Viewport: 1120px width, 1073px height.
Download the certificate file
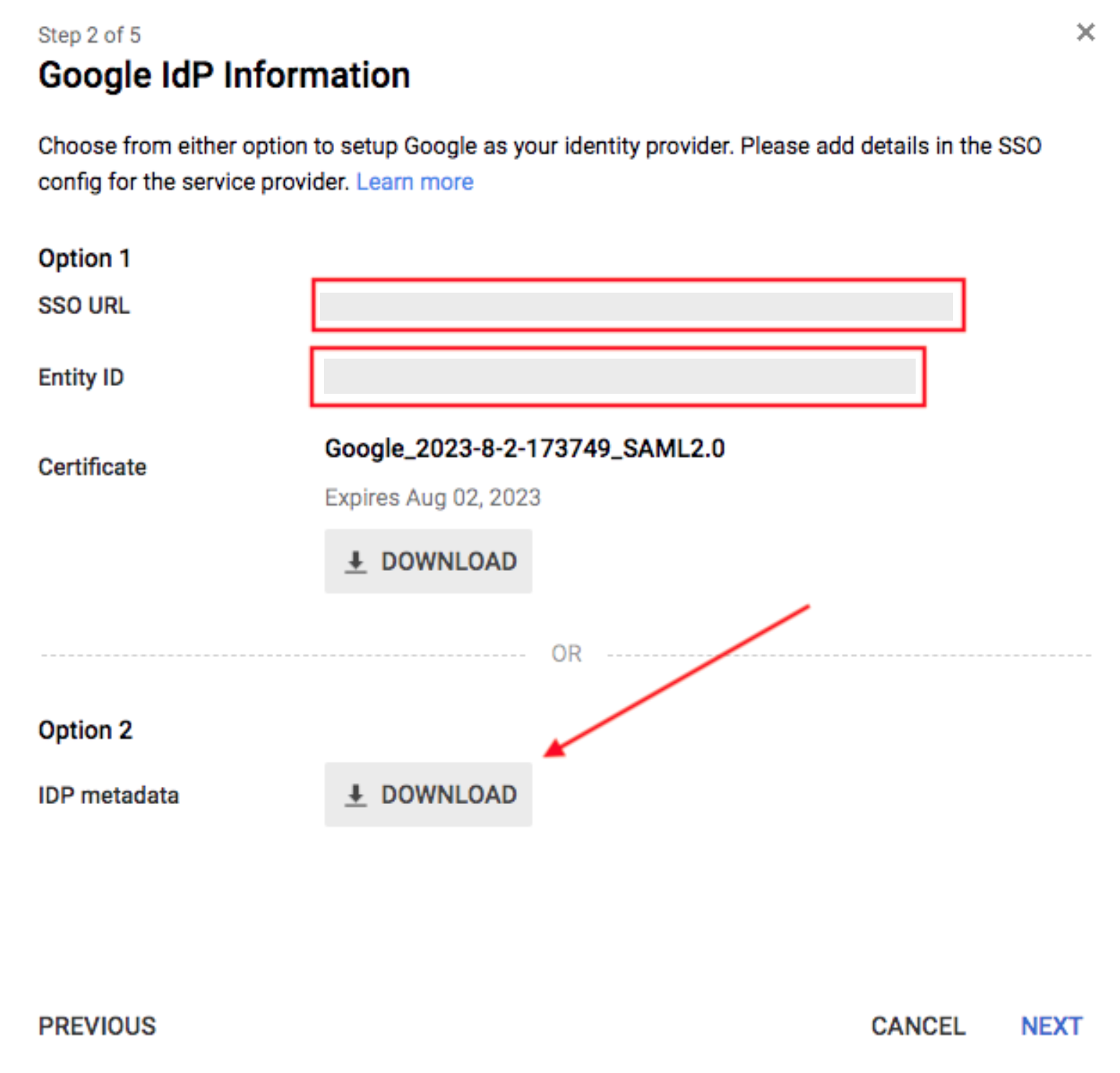click(428, 561)
